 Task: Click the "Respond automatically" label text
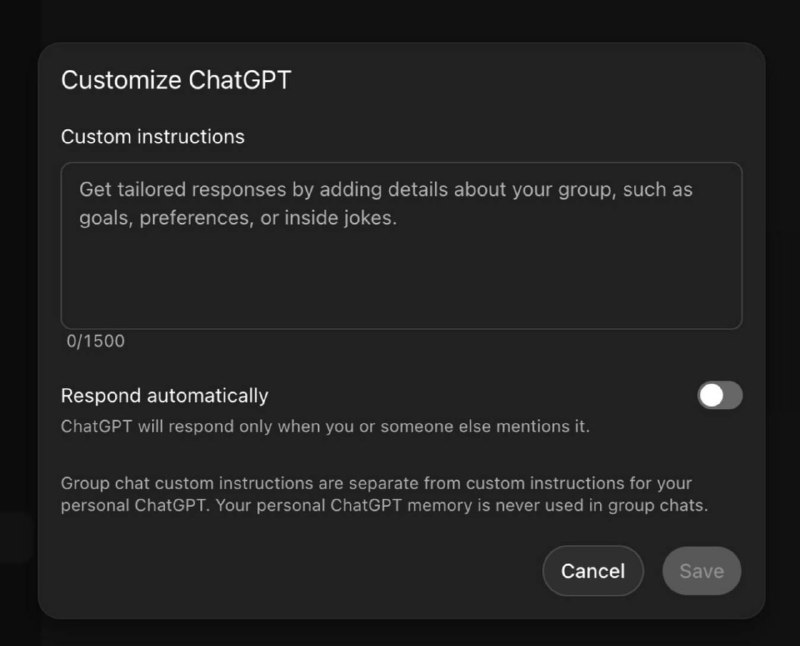pos(164,396)
